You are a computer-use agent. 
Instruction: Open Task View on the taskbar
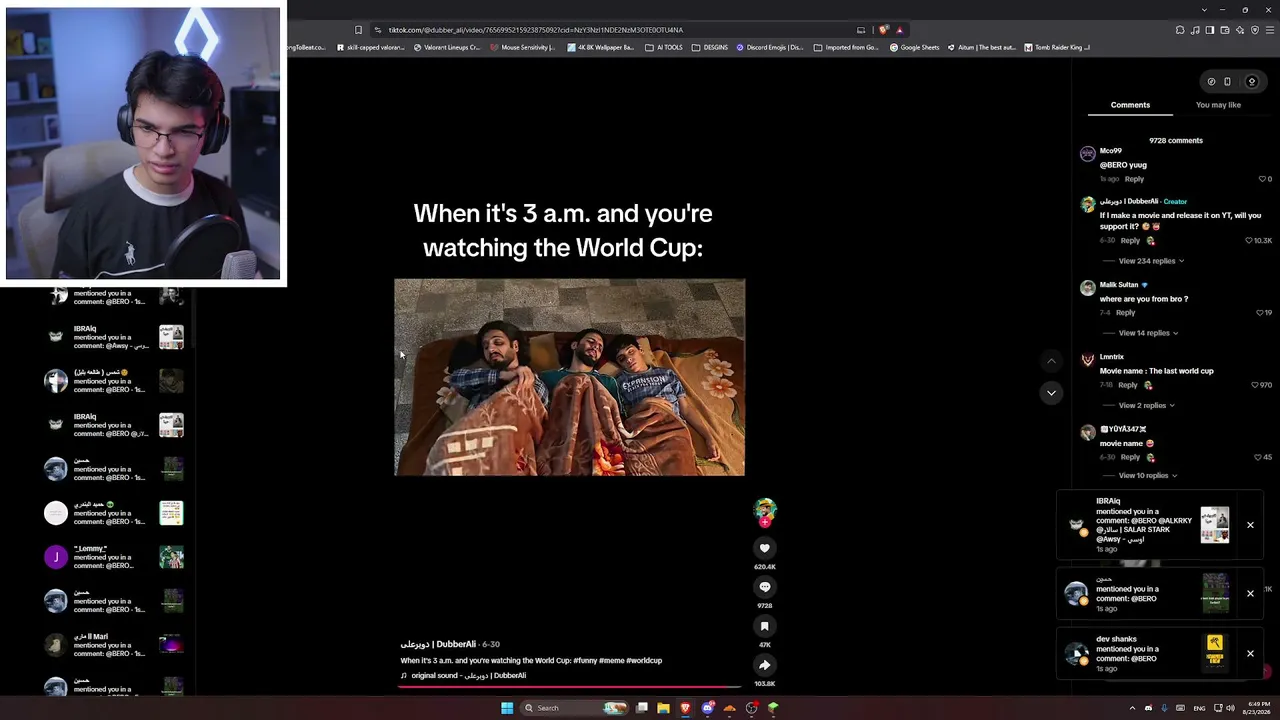click(x=642, y=708)
